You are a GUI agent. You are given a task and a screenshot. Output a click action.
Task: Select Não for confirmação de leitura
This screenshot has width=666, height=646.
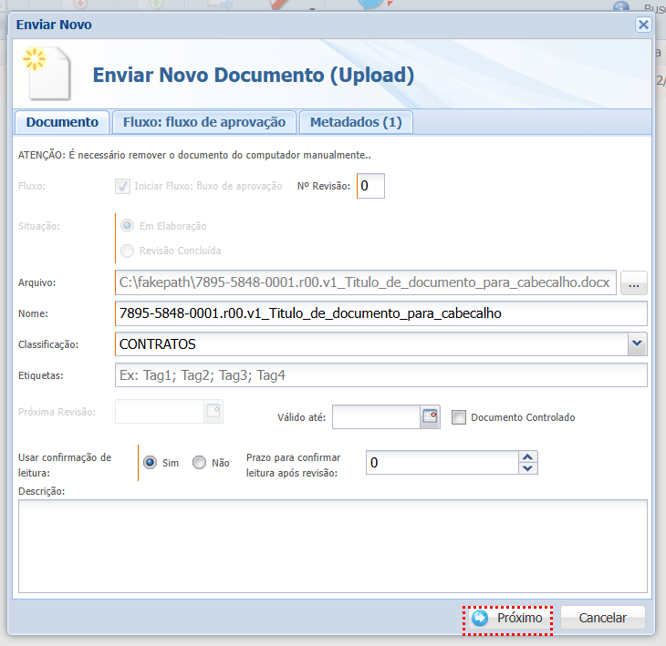(199, 463)
